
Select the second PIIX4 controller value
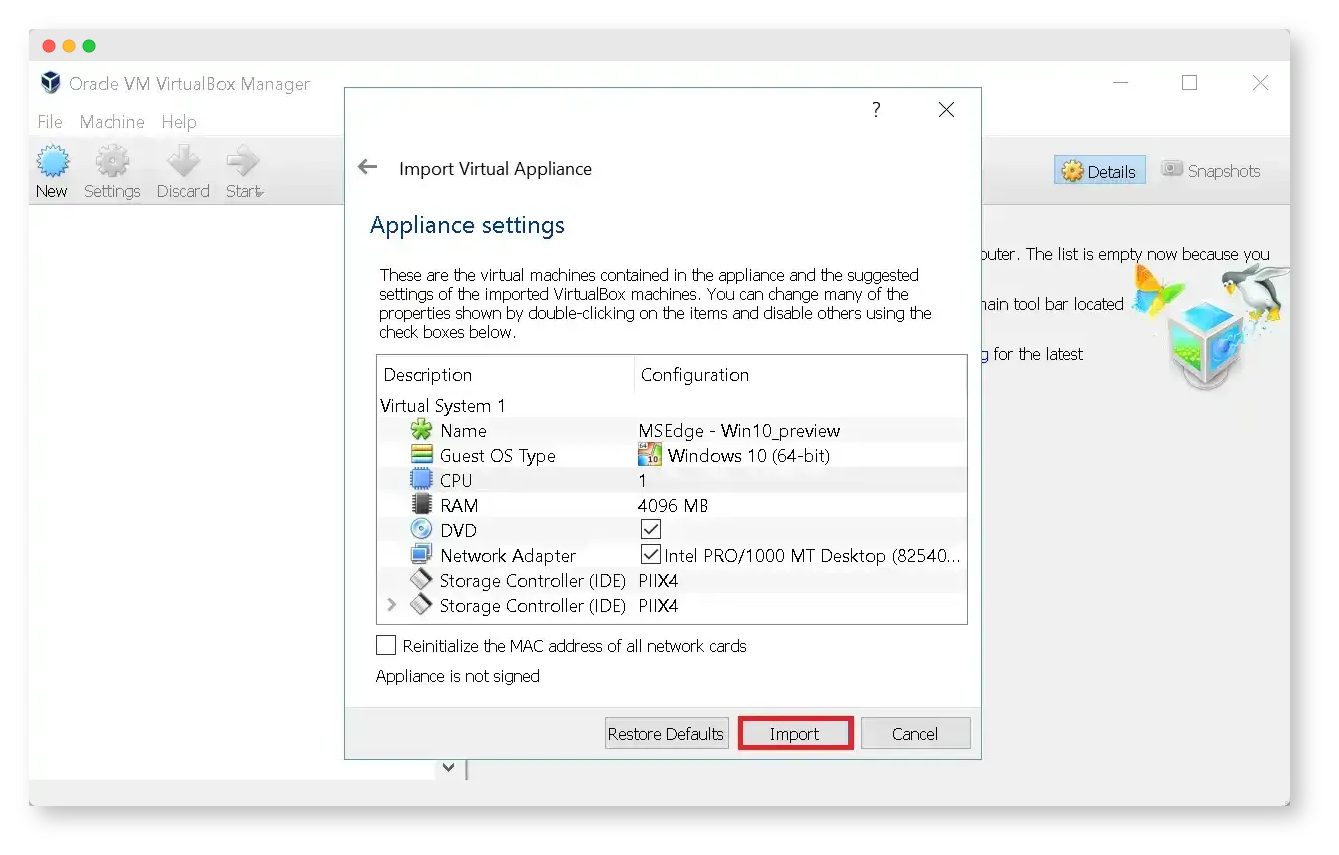[658, 606]
